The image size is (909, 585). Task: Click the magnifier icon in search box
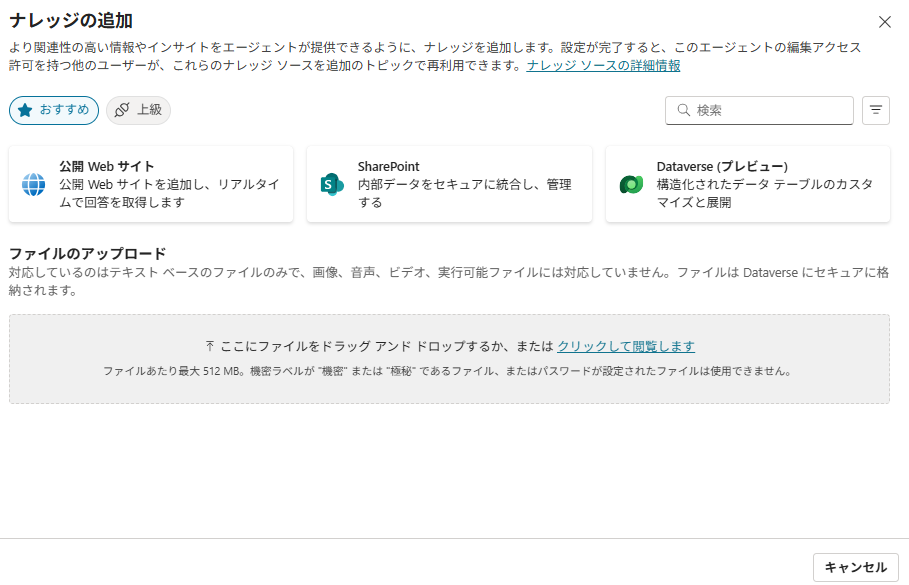pos(683,110)
